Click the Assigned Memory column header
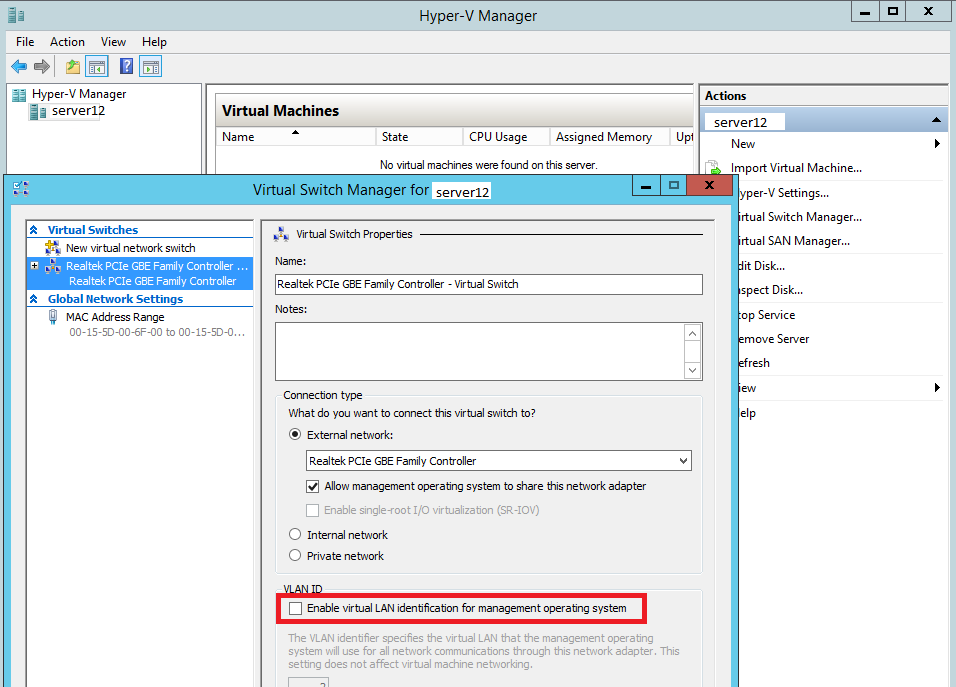This screenshot has width=956, height=687. point(609,137)
